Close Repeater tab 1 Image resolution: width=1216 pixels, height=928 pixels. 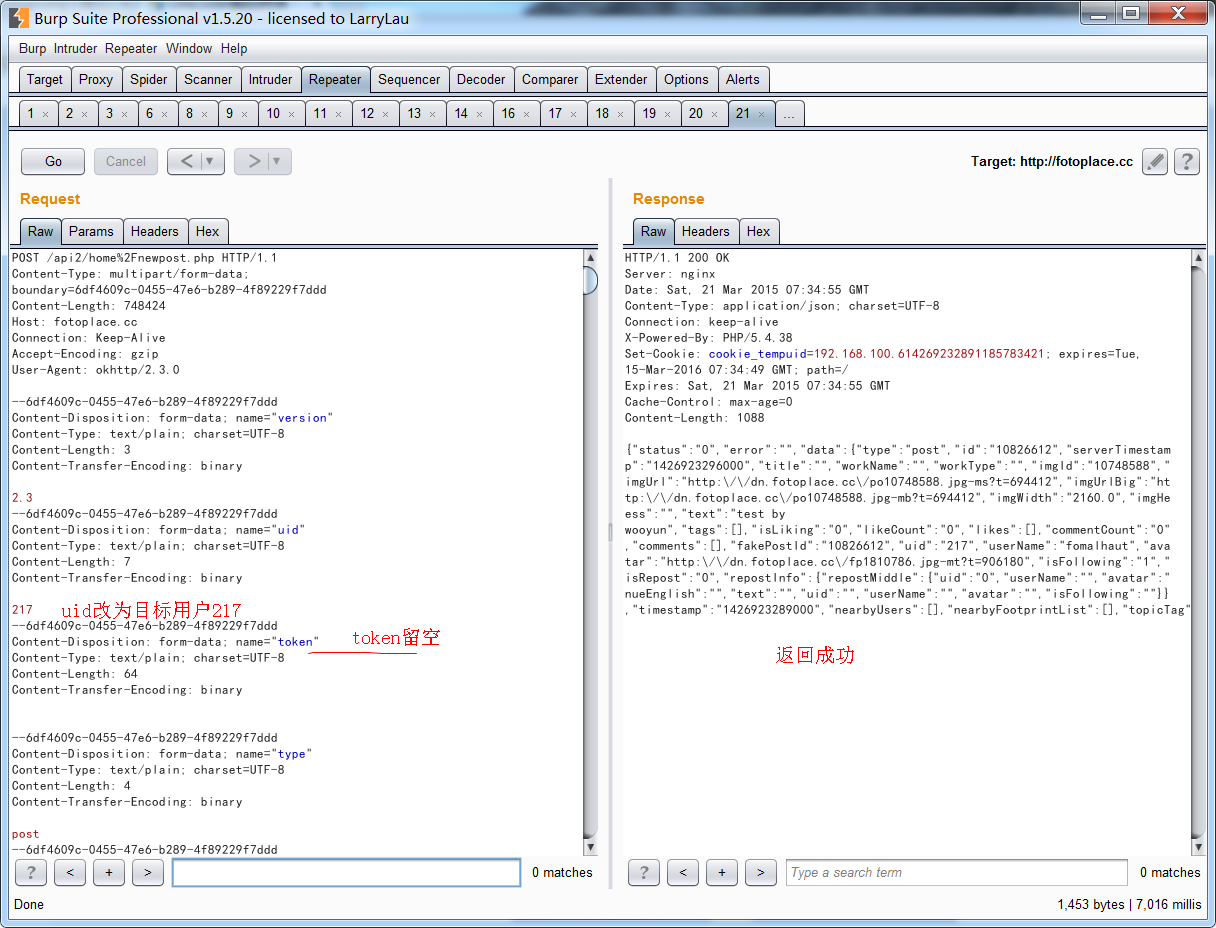(x=45, y=114)
